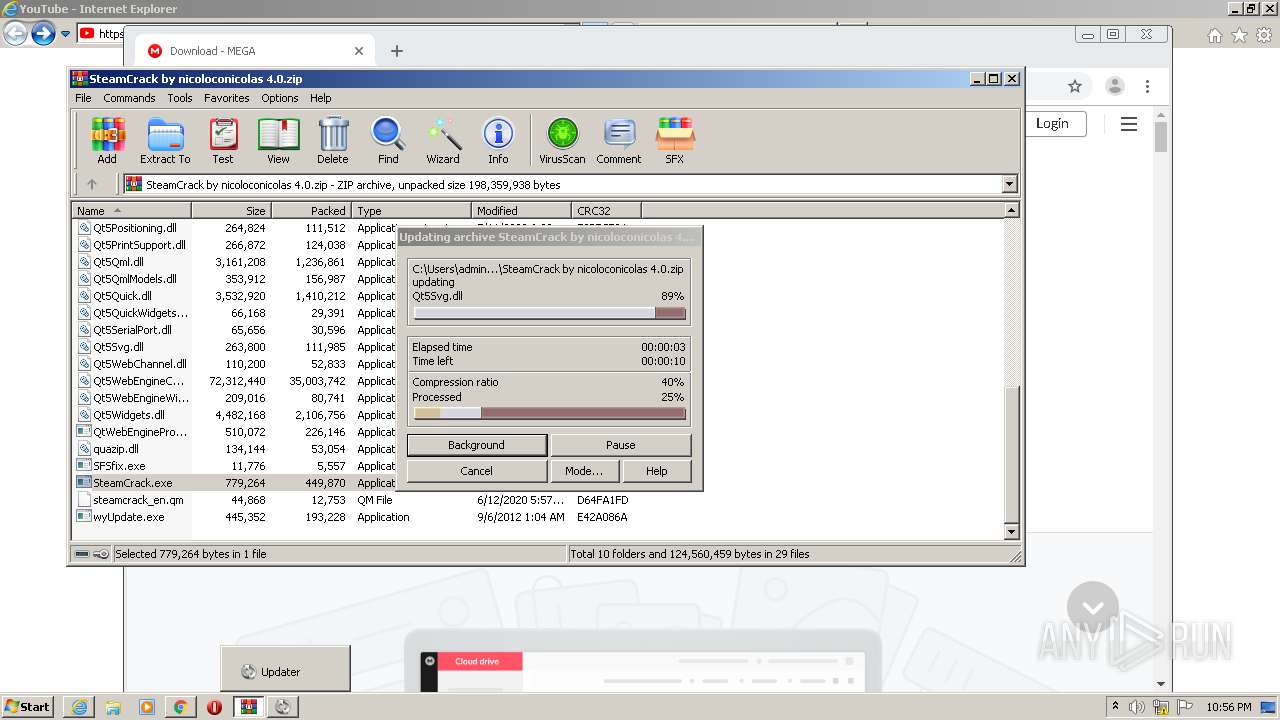Open the user profile icon in Chrome
The image size is (1280, 720).
[x=1115, y=87]
